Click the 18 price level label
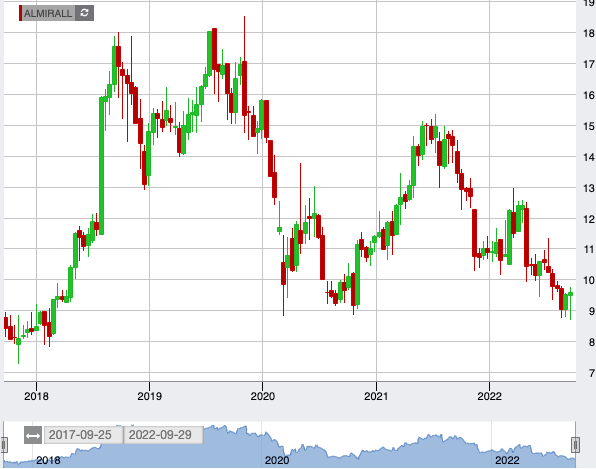 click(589, 33)
